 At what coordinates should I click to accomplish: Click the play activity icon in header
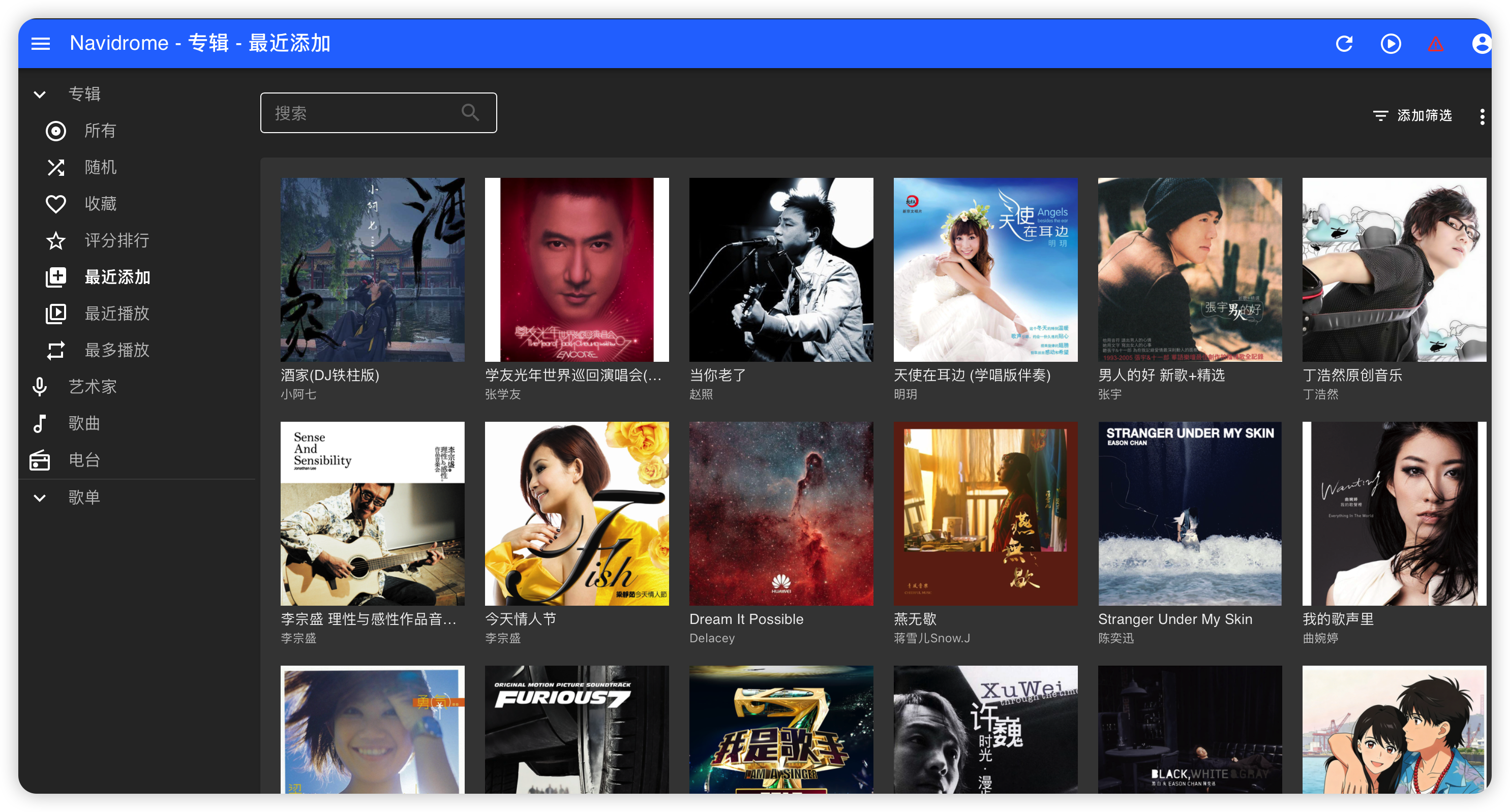point(1391,43)
